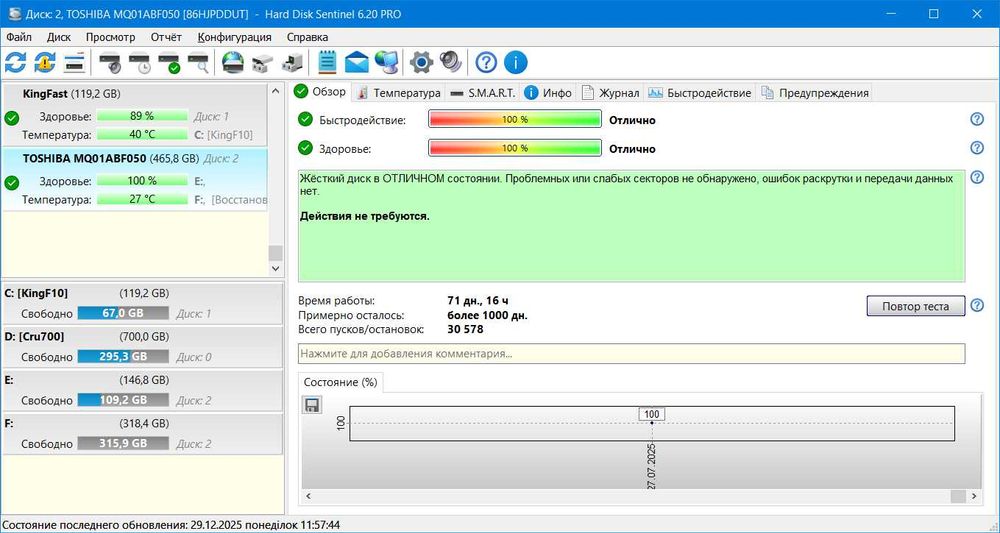This screenshot has width=1000, height=533.
Task: Click the question mark help toolbar icon
Action: tap(486, 62)
